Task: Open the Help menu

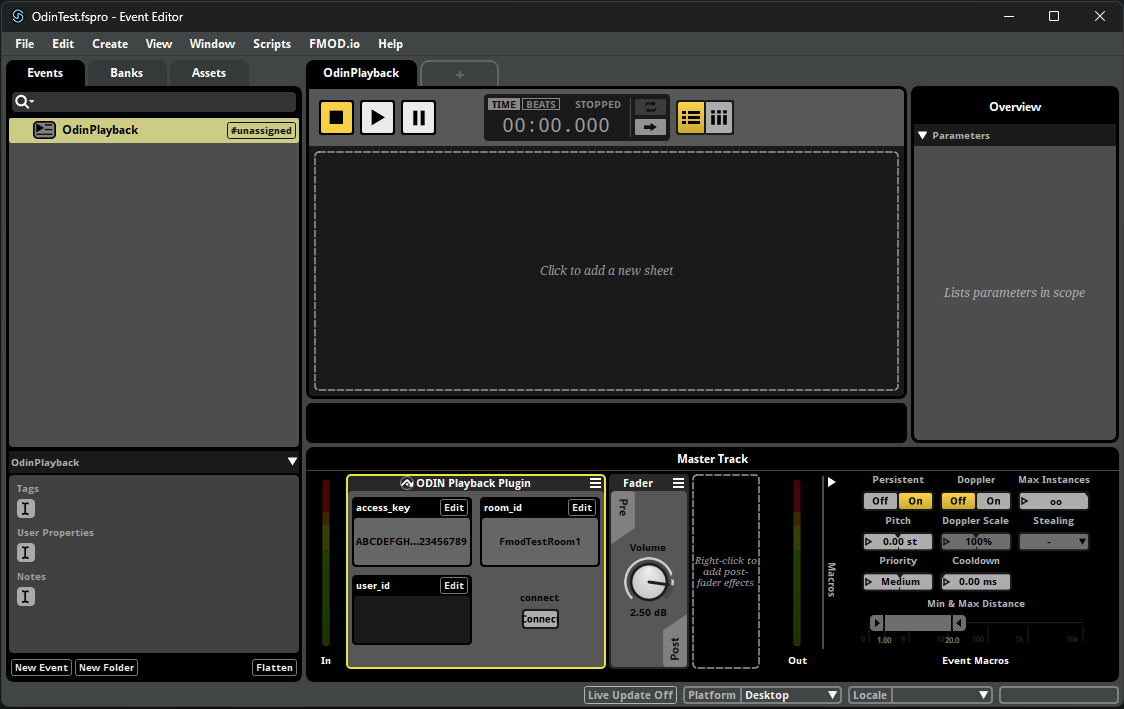Action: coord(391,44)
